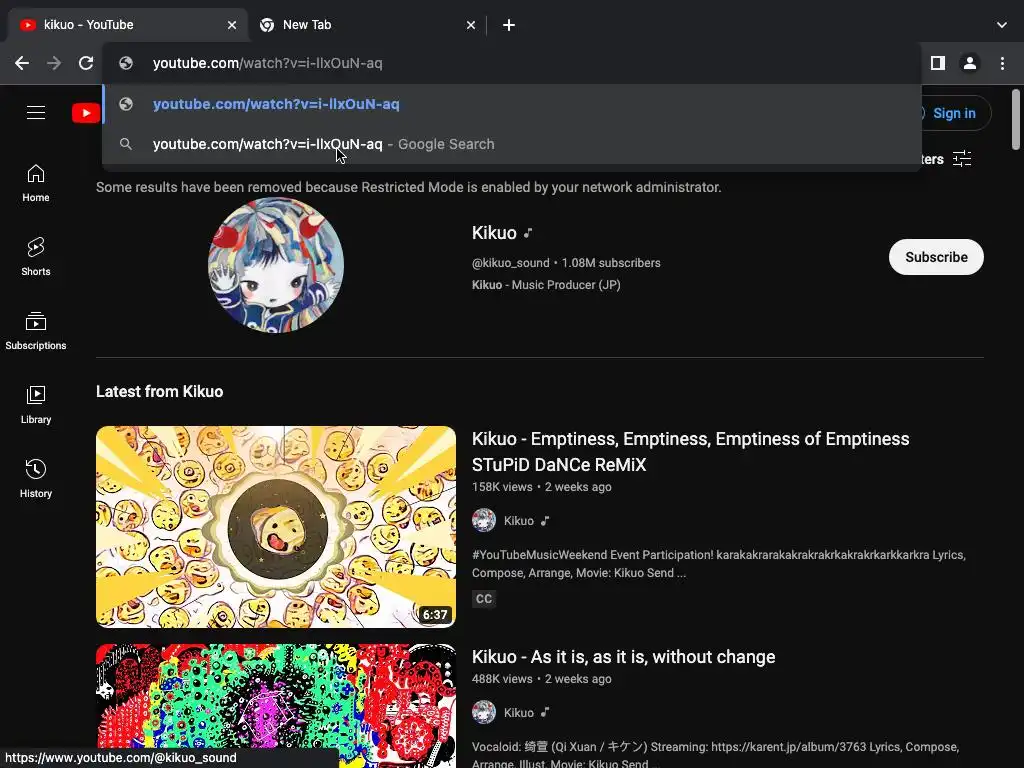Open the Kikuo channel name heading
This screenshot has height=768, width=1024.
coord(494,232)
